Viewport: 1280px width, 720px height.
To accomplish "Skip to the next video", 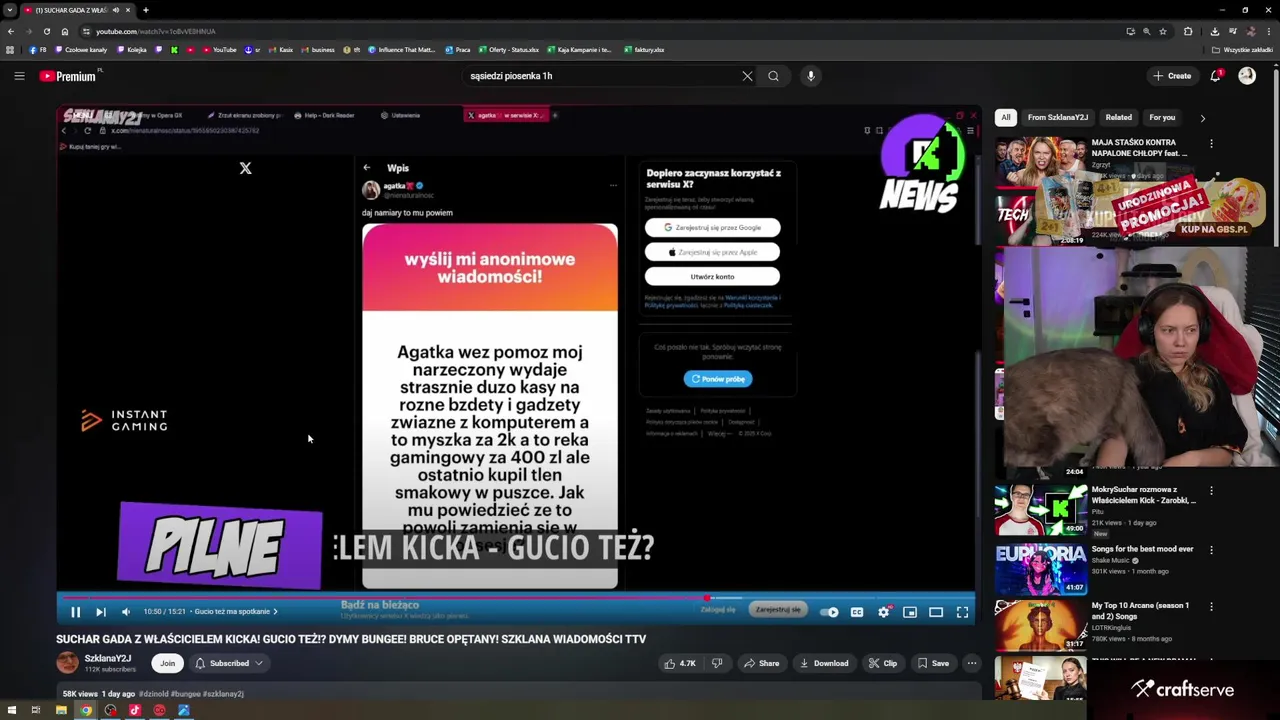I will pos(101,612).
